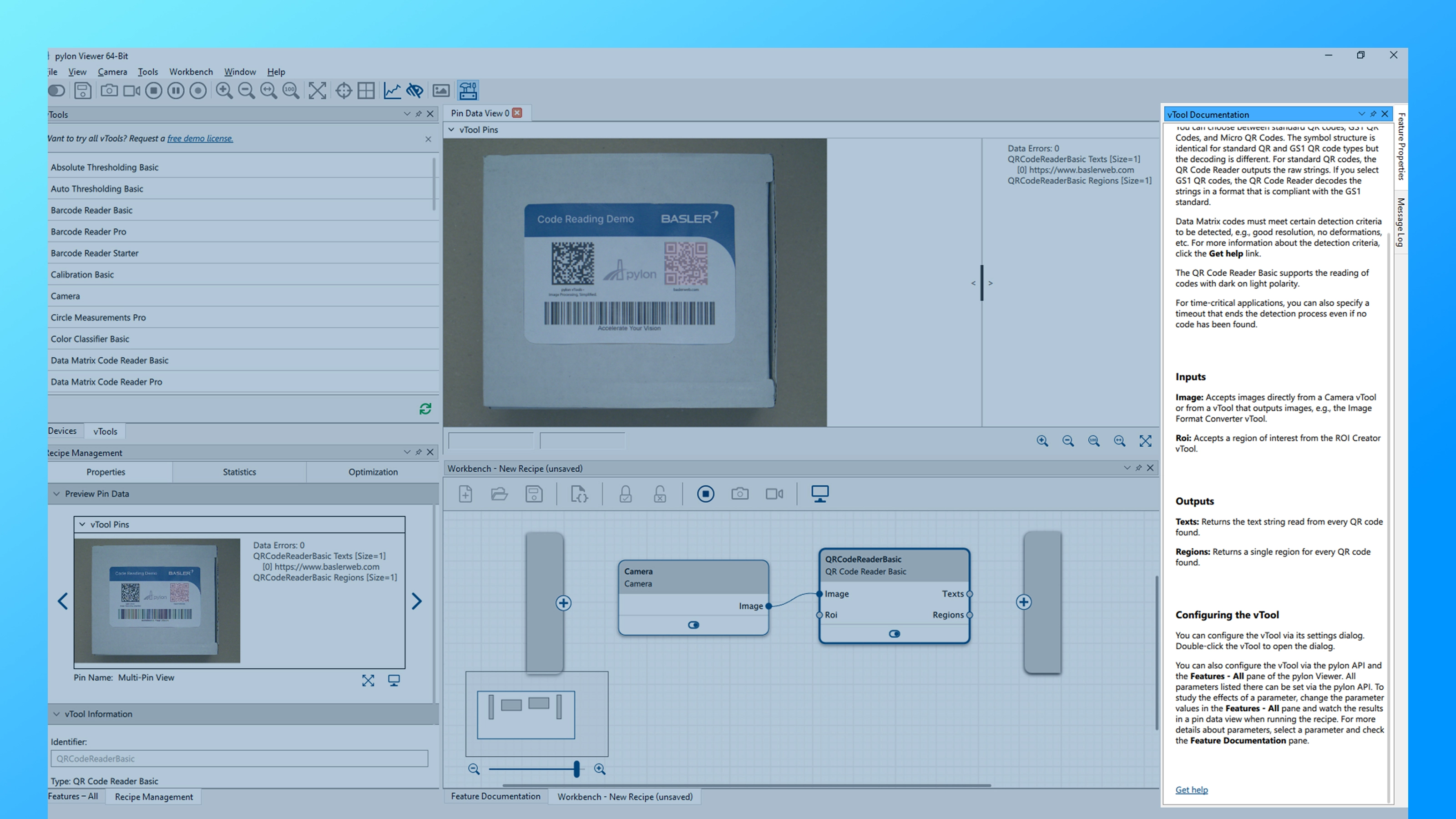The height and width of the screenshot is (819, 1456).
Task: Toggle the switch on the Camera vTool node
Action: tap(693, 625)
